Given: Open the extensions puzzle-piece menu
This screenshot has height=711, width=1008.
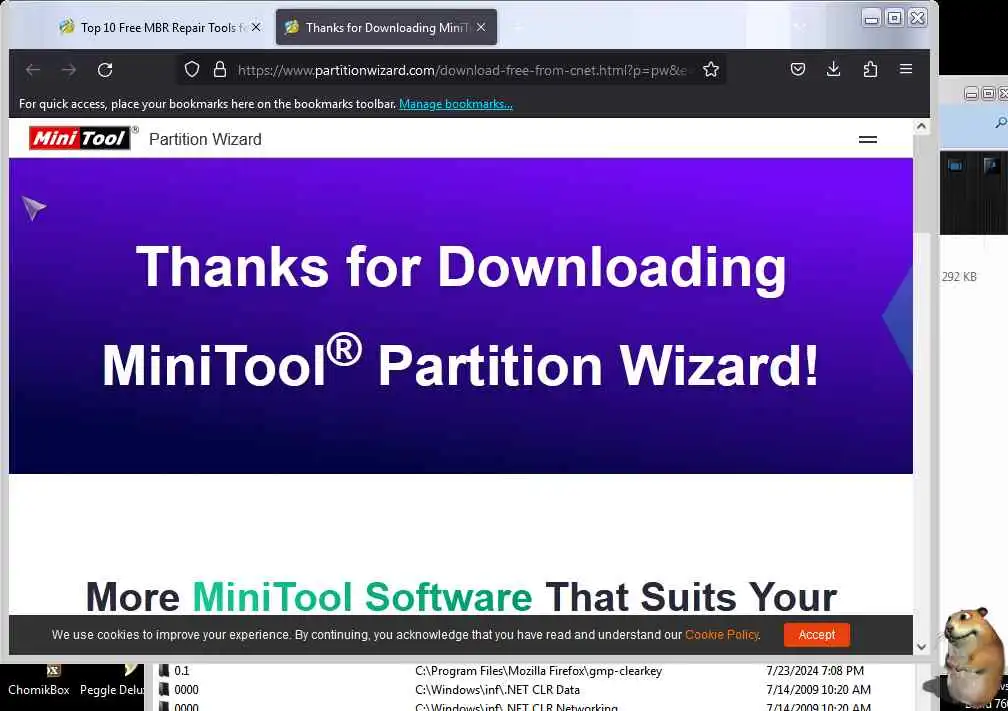Looking at the screenshot, I should 870,69.
